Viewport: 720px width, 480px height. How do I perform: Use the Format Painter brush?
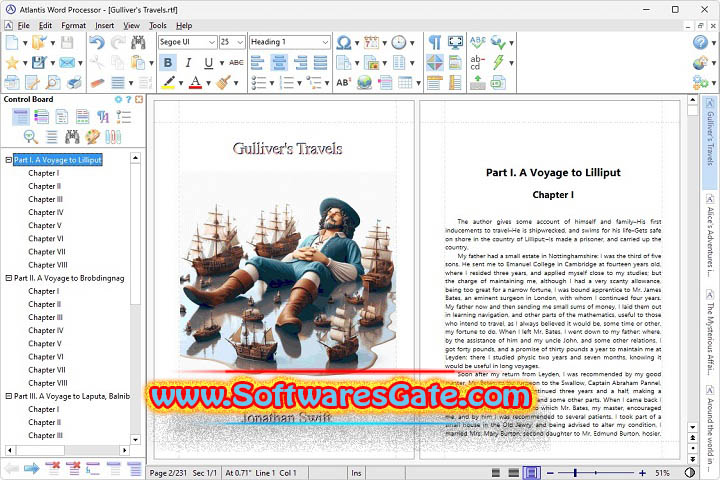224,83
